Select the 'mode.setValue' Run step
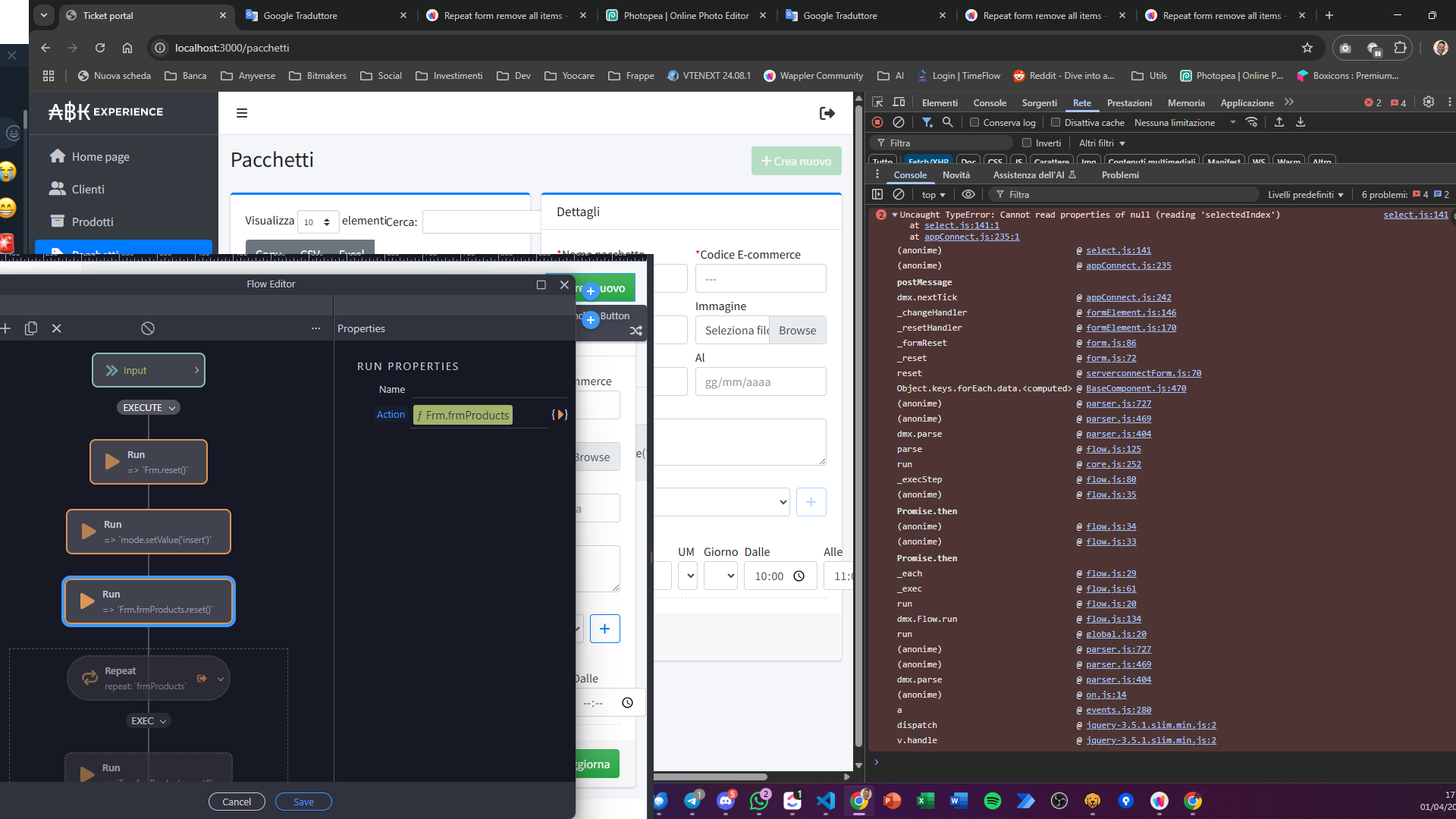The width and height of the screenshot is (1456, 819). tap(149, 532)
